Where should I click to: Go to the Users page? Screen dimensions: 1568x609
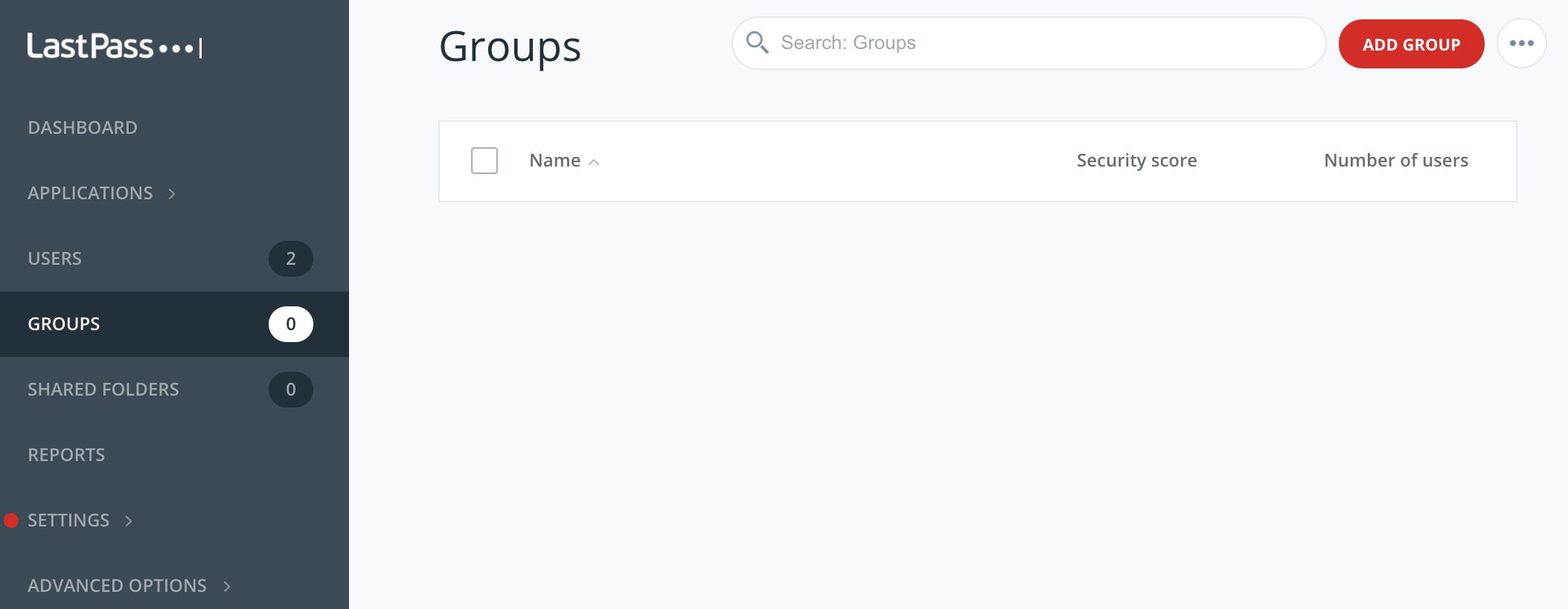[55, 259]
